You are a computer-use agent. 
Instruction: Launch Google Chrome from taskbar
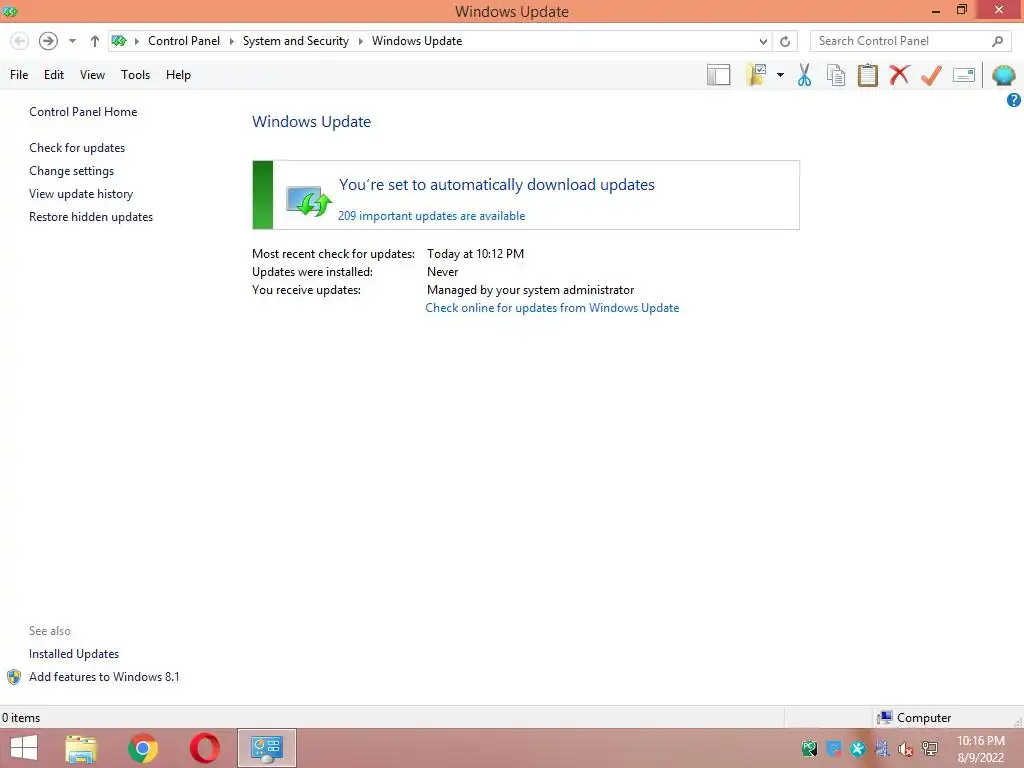(143, 748)
